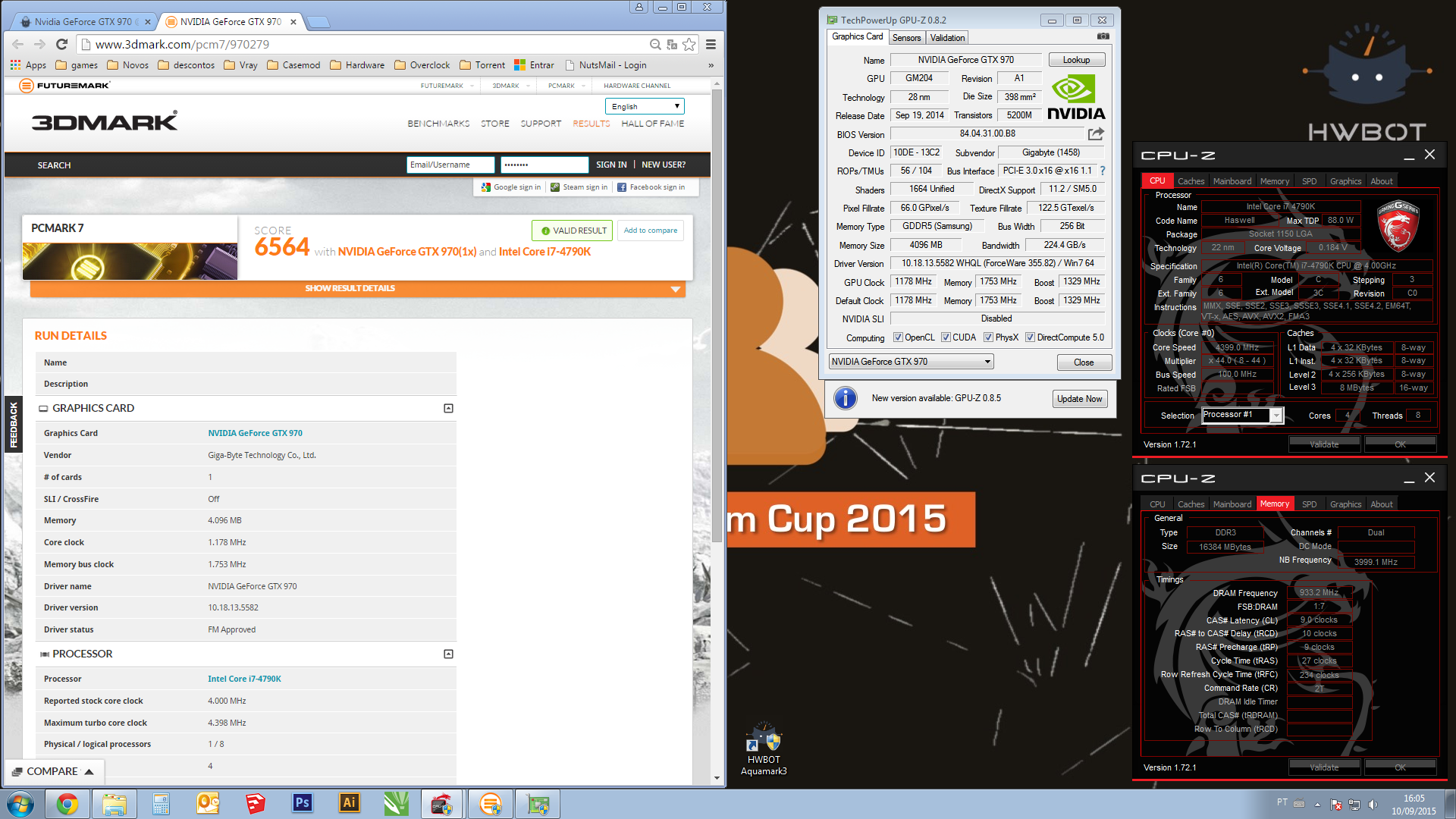The height and width of the screenshot is (819, 1456).
Task: Open the vertical FEEDBACK side tab
Action: (13, 425)
